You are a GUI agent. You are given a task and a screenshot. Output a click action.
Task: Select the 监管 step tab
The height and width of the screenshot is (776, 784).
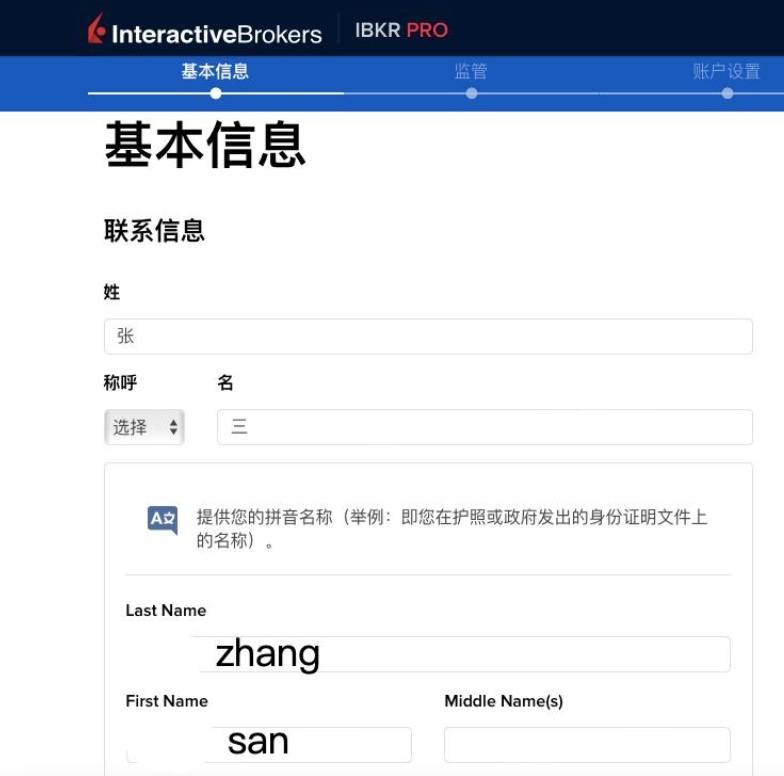pyautogui.click(x=471, y=71)
